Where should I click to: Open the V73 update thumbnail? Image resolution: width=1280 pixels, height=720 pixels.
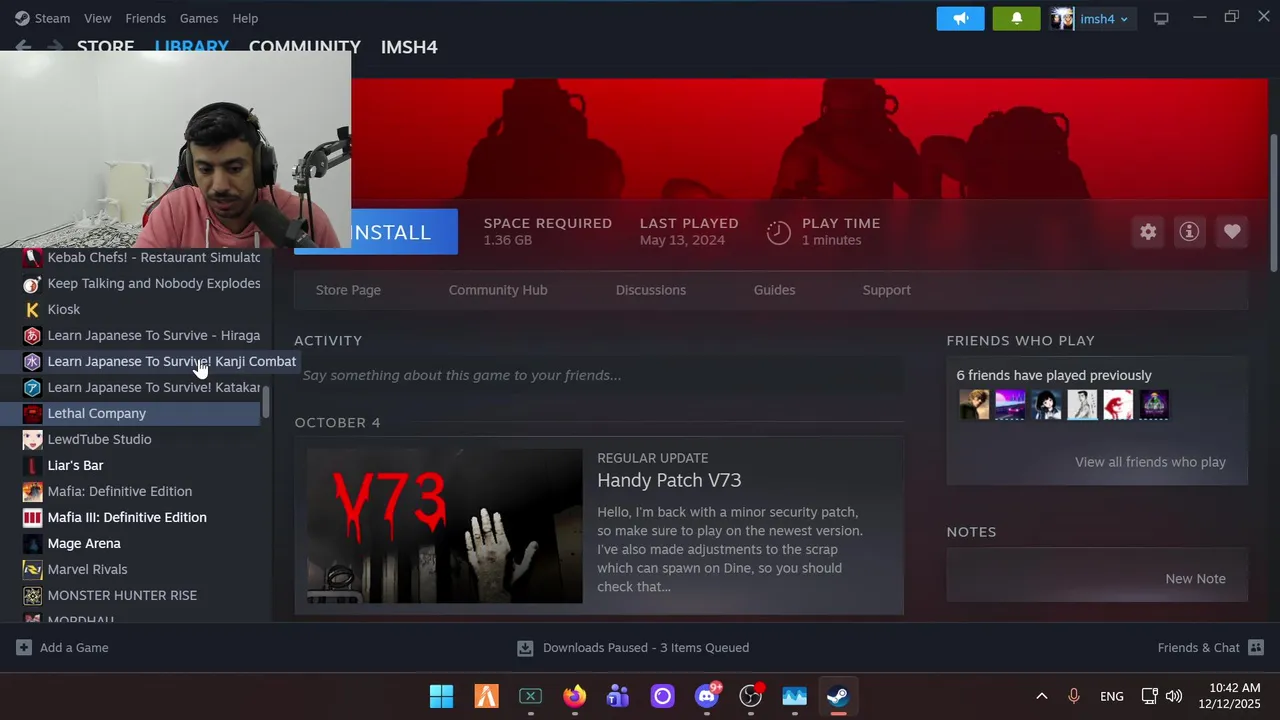(x=445, y=526)
